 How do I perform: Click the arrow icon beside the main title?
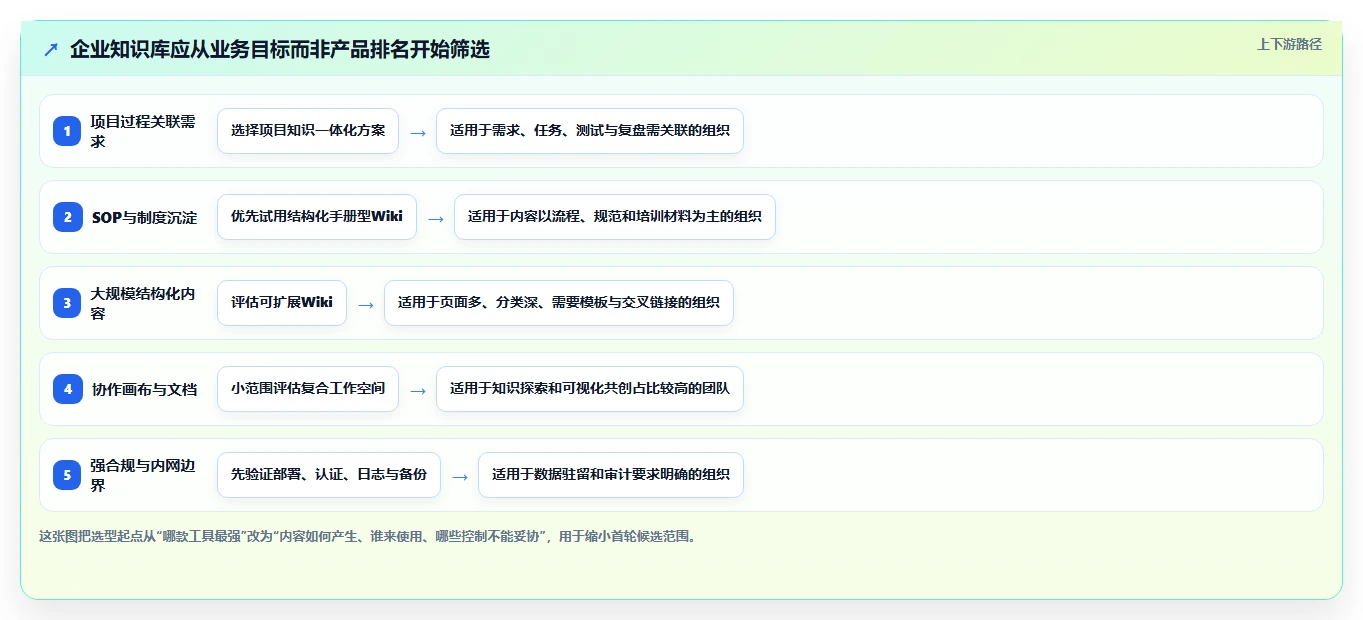pos(51,50)
